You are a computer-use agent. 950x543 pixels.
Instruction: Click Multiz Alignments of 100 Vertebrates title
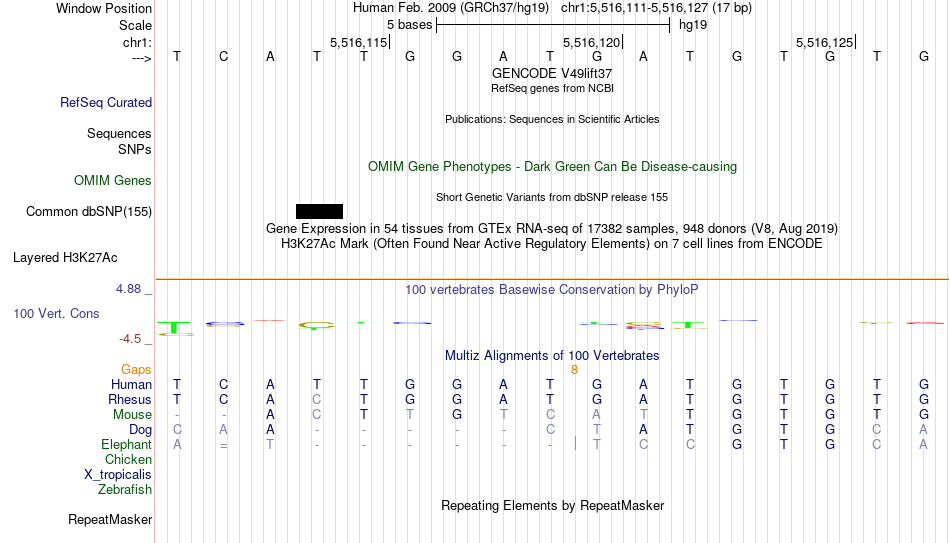[552, 356]
